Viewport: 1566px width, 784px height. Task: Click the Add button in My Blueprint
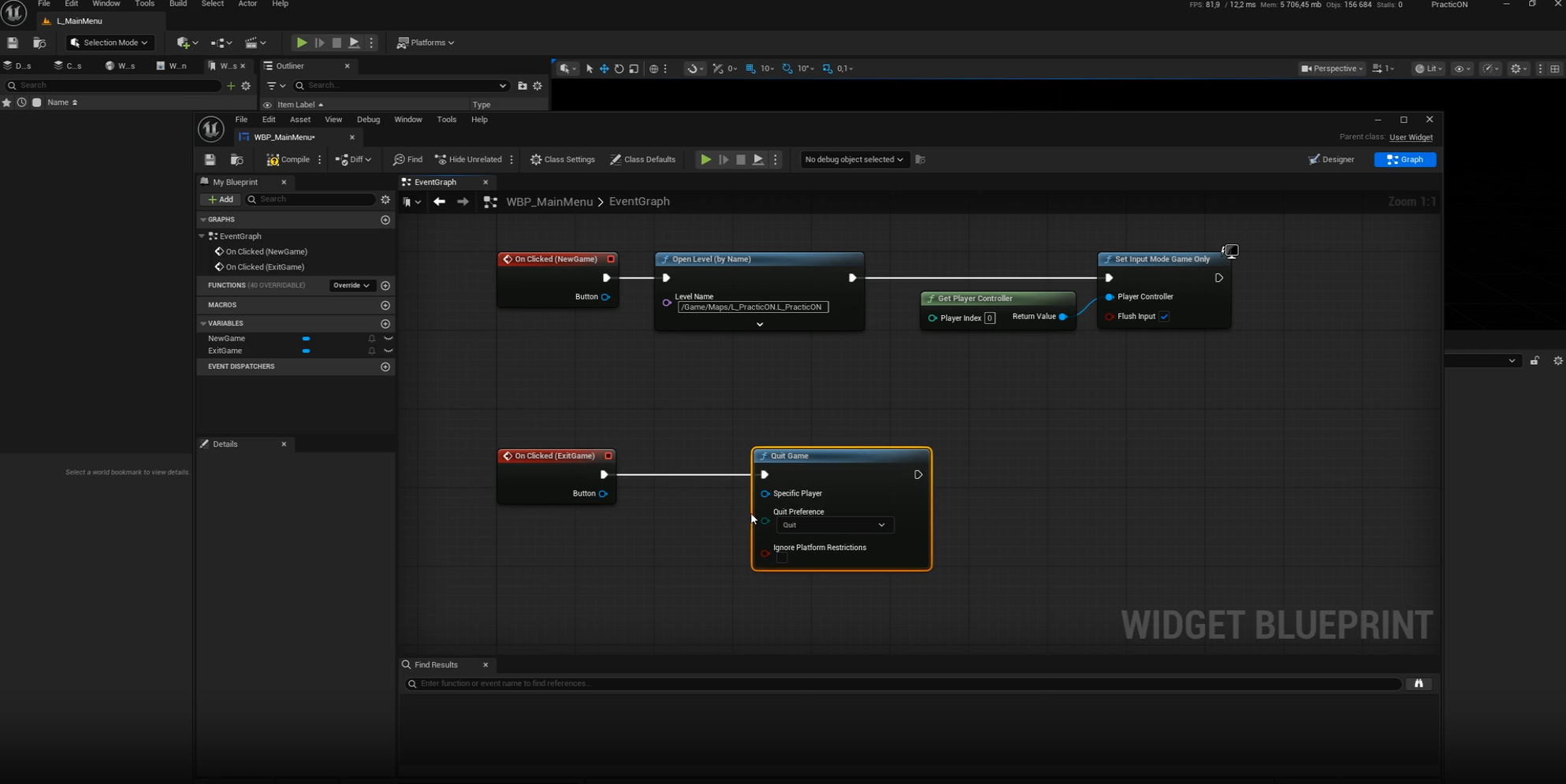tap(221, 199)
